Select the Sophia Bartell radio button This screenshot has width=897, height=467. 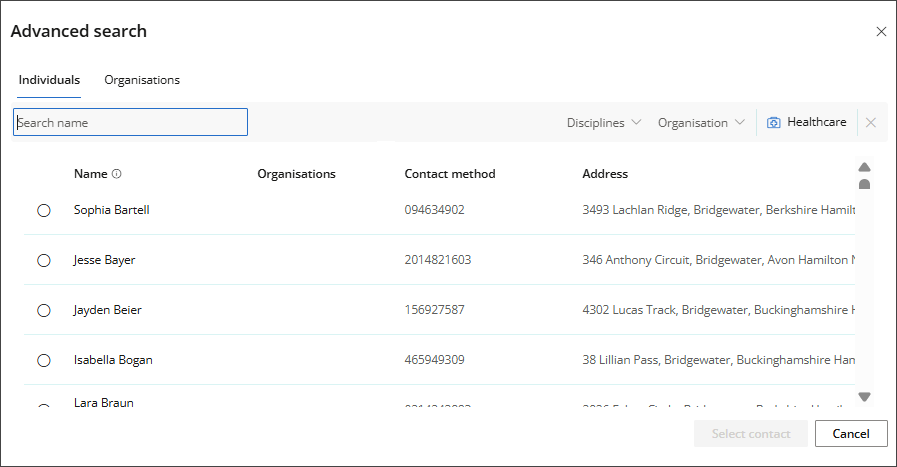point(44,211)
